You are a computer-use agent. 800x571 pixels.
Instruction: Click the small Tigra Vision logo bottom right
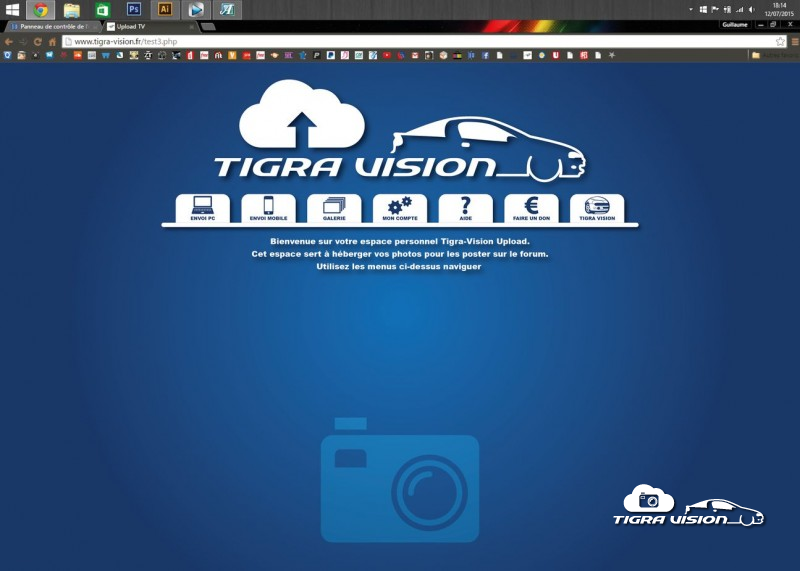coord(688,506)
